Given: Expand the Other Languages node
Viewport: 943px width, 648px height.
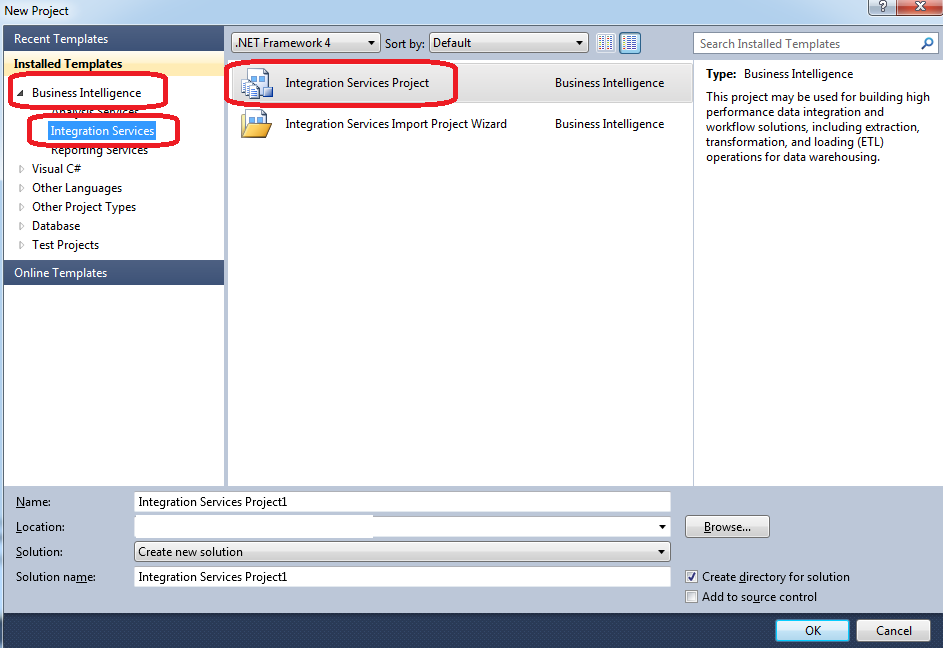Looking at the screenshot, I should pyautogui.click(x=21, y=188).
